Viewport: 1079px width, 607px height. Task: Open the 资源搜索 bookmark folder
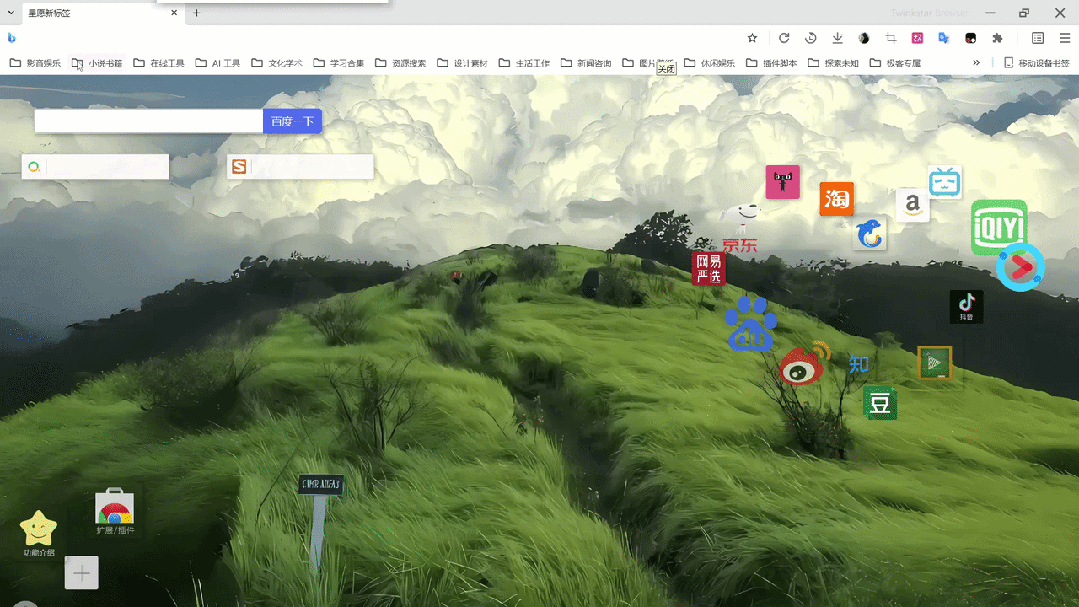point(400,63)
